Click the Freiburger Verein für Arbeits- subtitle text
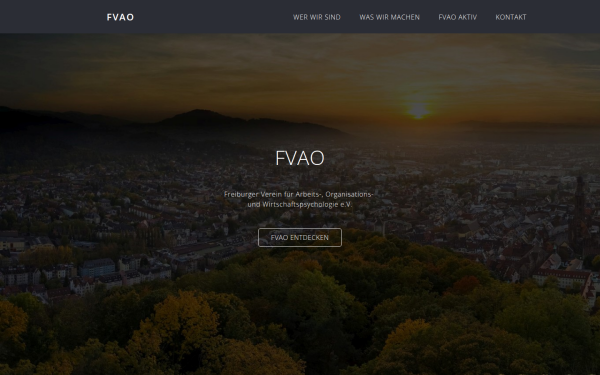Screen dimensions: 600x375 [299, 199]
